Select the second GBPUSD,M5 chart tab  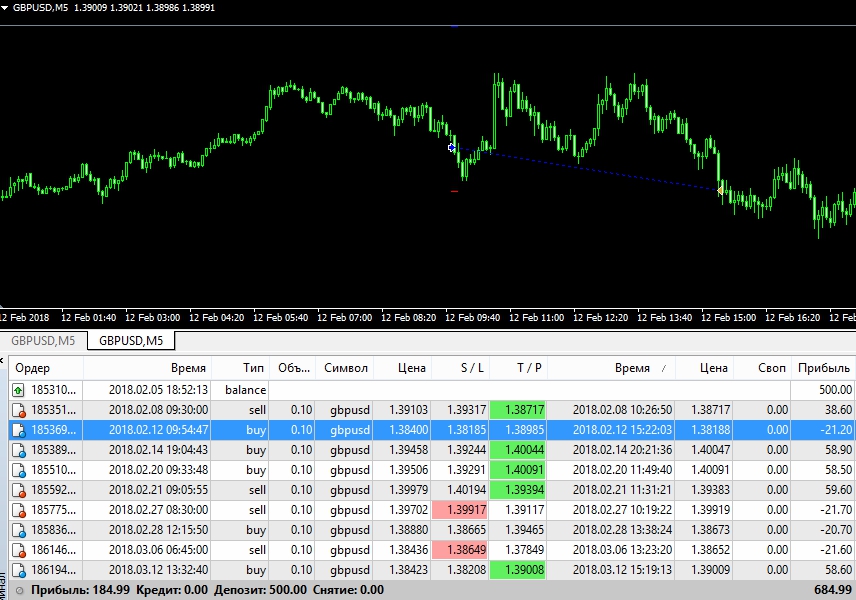pyautogui.click(x=130, y=341)
